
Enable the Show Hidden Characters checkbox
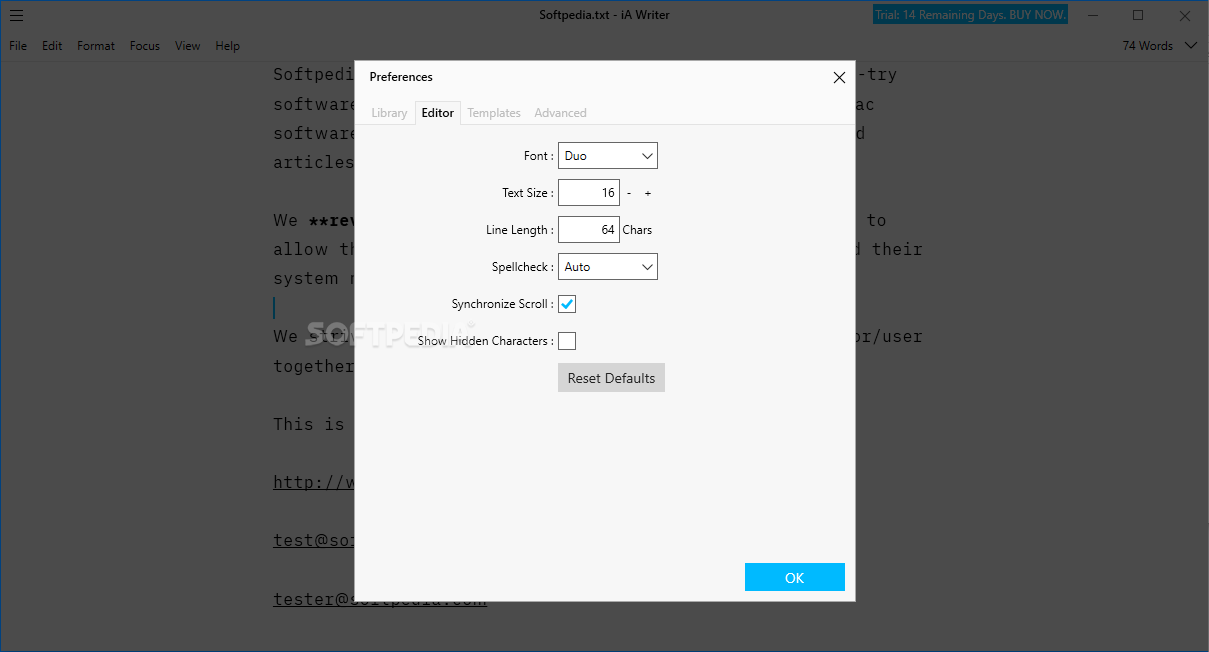tap(567, 341)
